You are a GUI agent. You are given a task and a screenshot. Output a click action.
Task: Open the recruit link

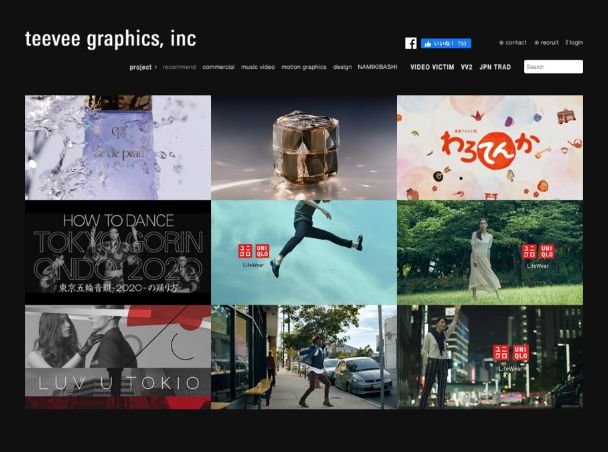[546, 43]
